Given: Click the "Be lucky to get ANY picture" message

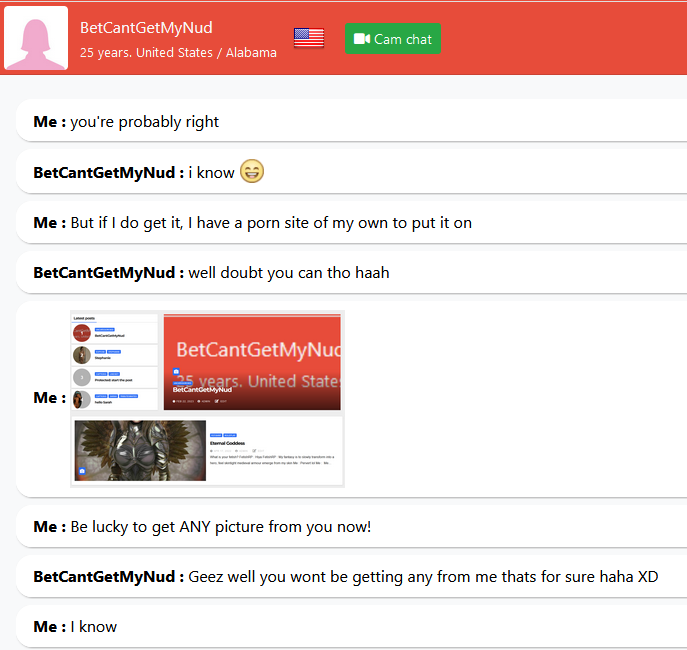Looking at the screenshot, I should pyautogui.click(x=220, y=526).
